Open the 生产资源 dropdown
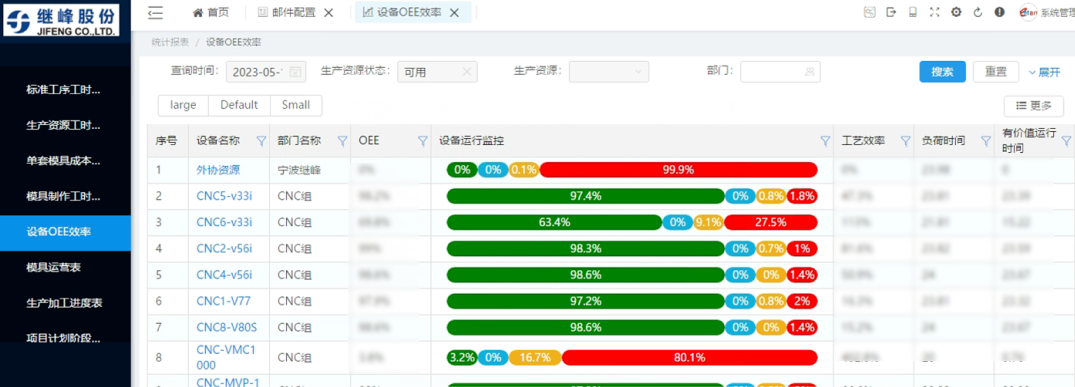Image resolution: width=1075 pixels, height=387 pixels. pos(609,71)
